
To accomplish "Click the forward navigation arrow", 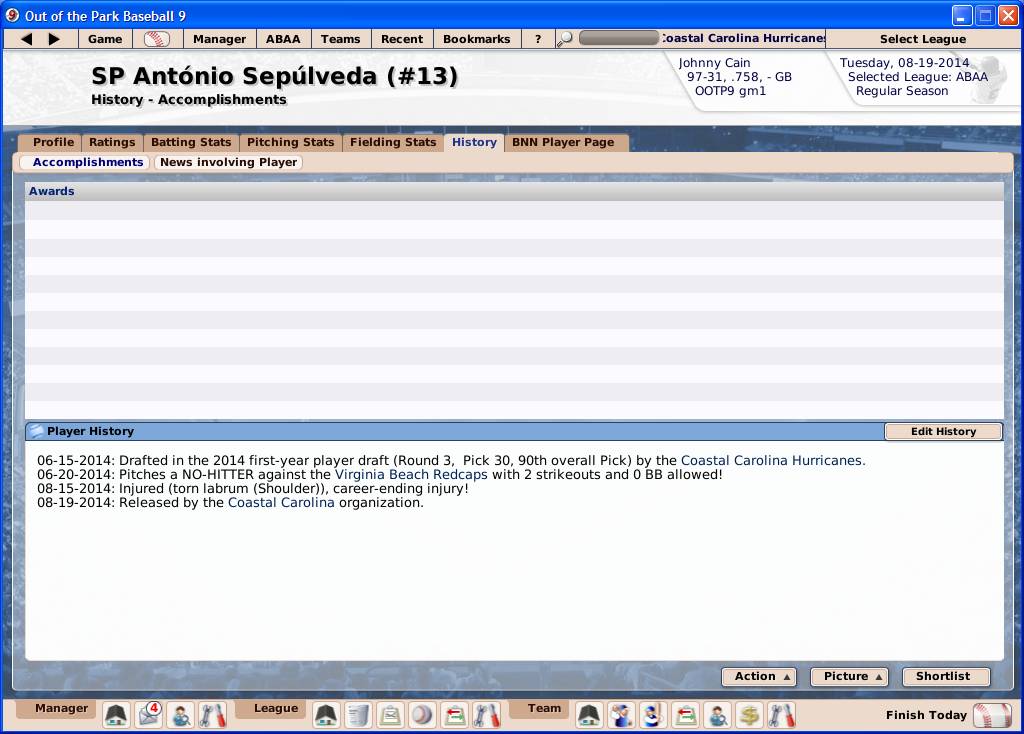I will [54, 39].
